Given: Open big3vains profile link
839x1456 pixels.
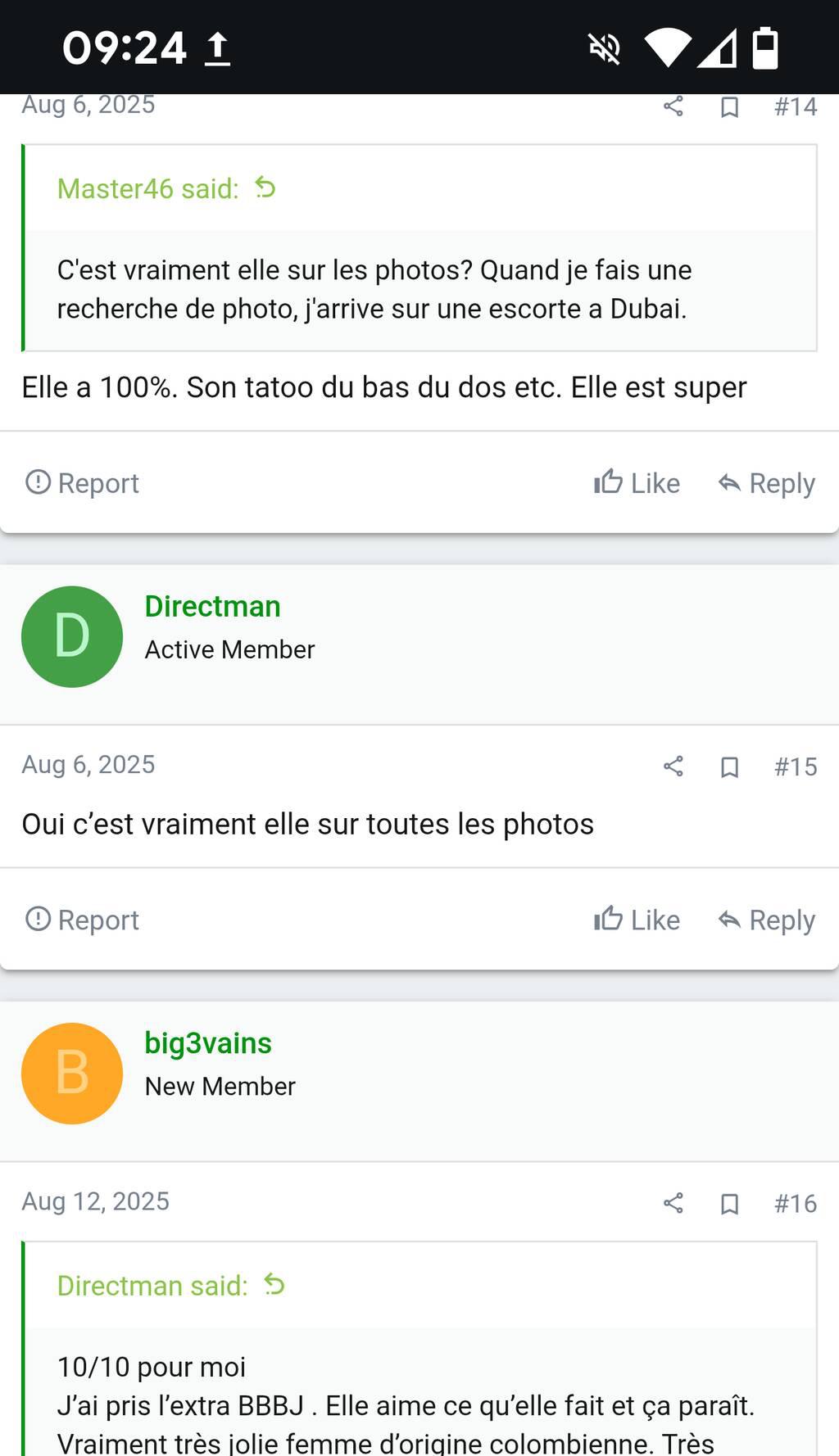Looking at the screenshot, I should 208,1043.
